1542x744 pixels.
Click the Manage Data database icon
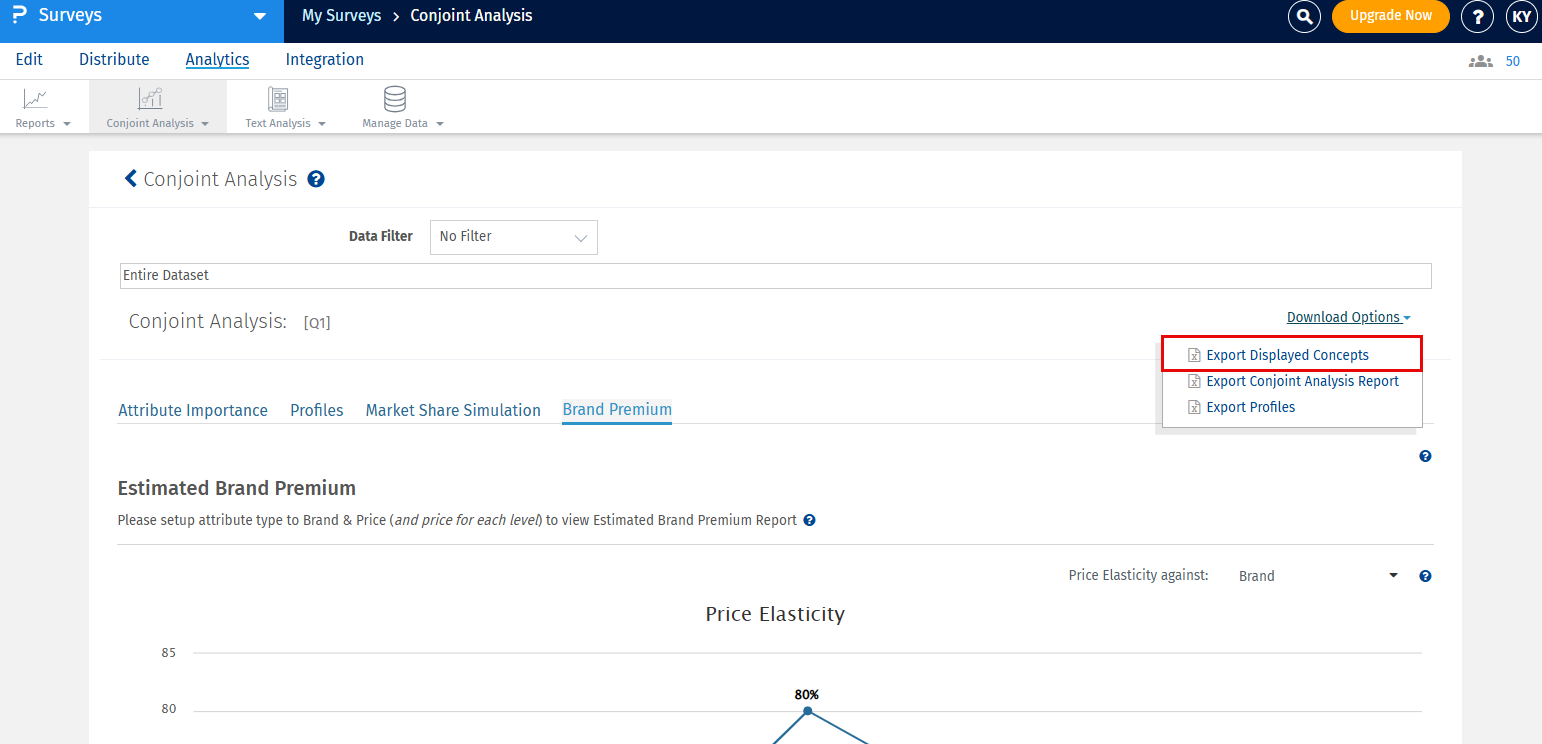[x=395, y=99]
